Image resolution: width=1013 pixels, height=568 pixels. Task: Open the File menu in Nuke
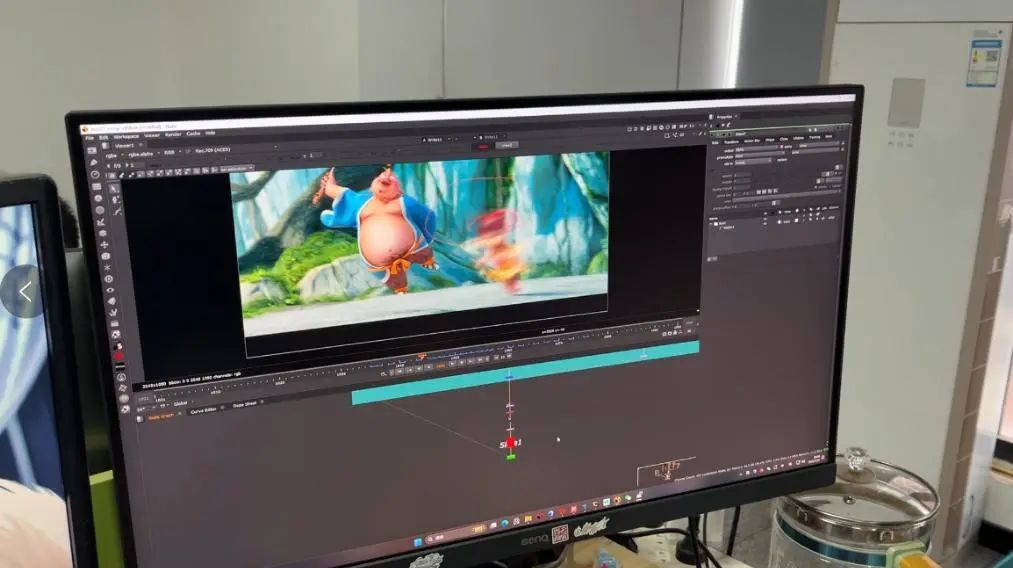pyautogui.click(x=89, y=137)
